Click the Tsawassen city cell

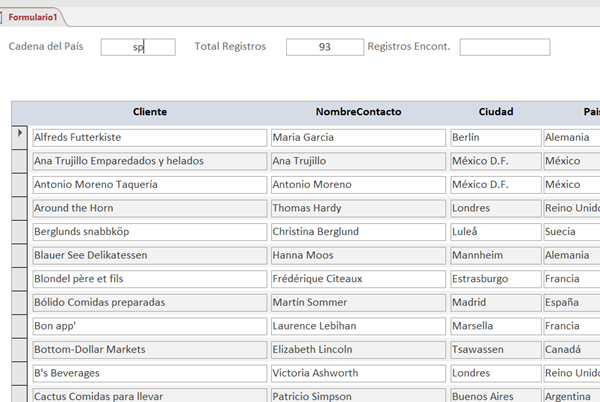[x=494, y=349]
